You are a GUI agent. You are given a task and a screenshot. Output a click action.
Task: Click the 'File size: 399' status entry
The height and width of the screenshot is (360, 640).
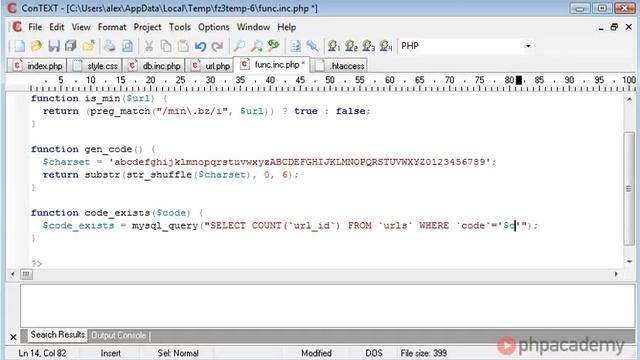tap(424, 353)
